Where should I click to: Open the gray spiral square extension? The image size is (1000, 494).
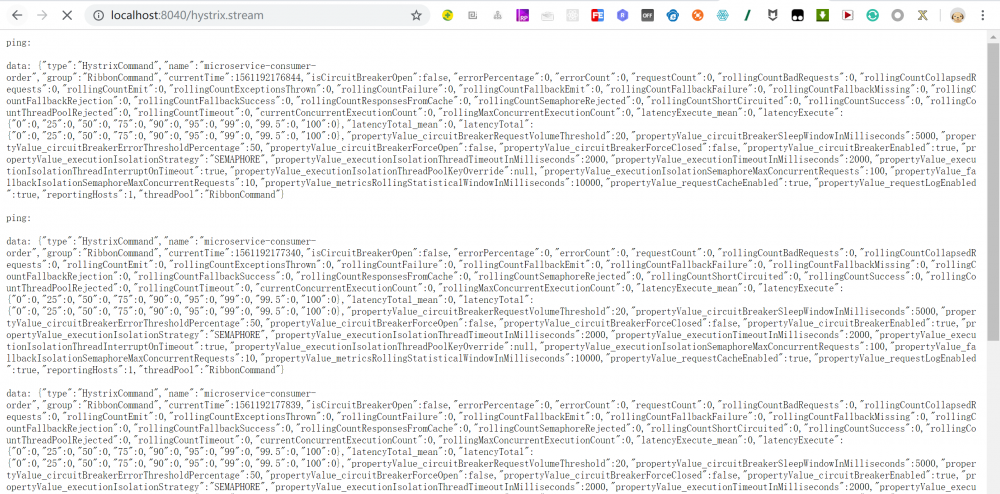click(x=473, y=15)
